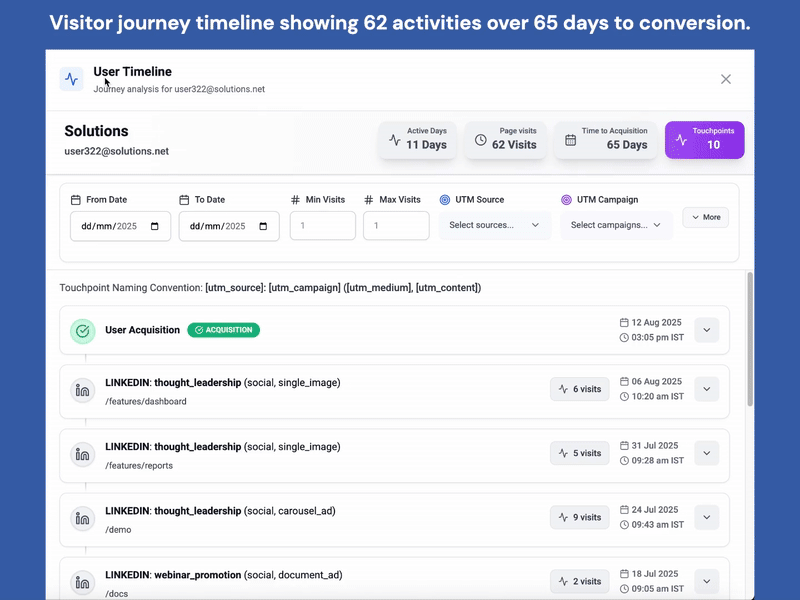Viewport: 800px width, 600px height.
Task: Click the pulse icon in Touchpoints card
Action: 681,139
